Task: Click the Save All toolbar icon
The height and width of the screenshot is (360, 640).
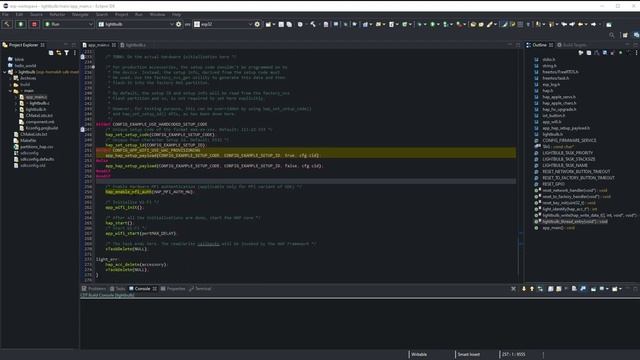Action: tap(289, 24)
